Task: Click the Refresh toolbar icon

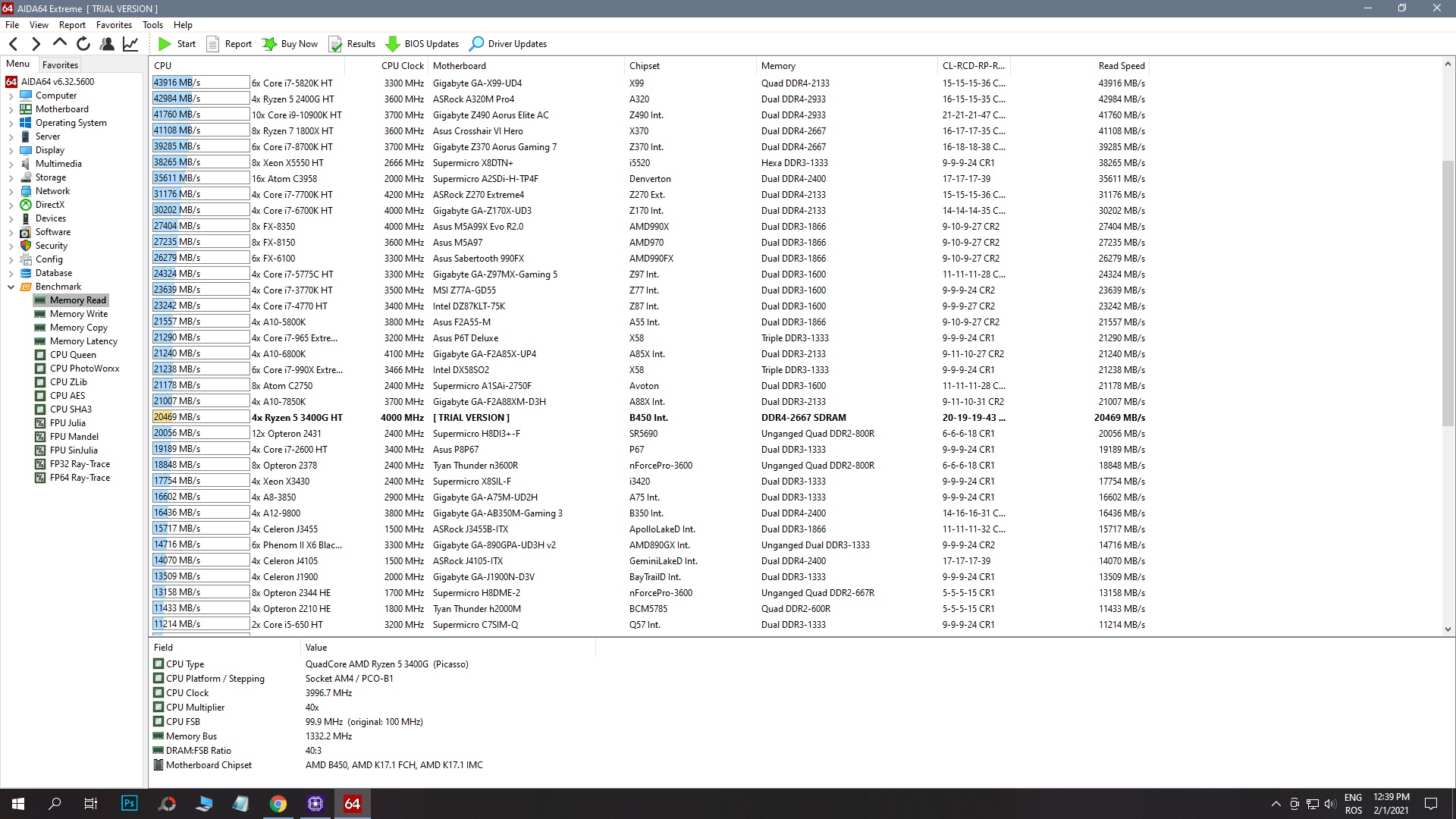Action: 83,44
